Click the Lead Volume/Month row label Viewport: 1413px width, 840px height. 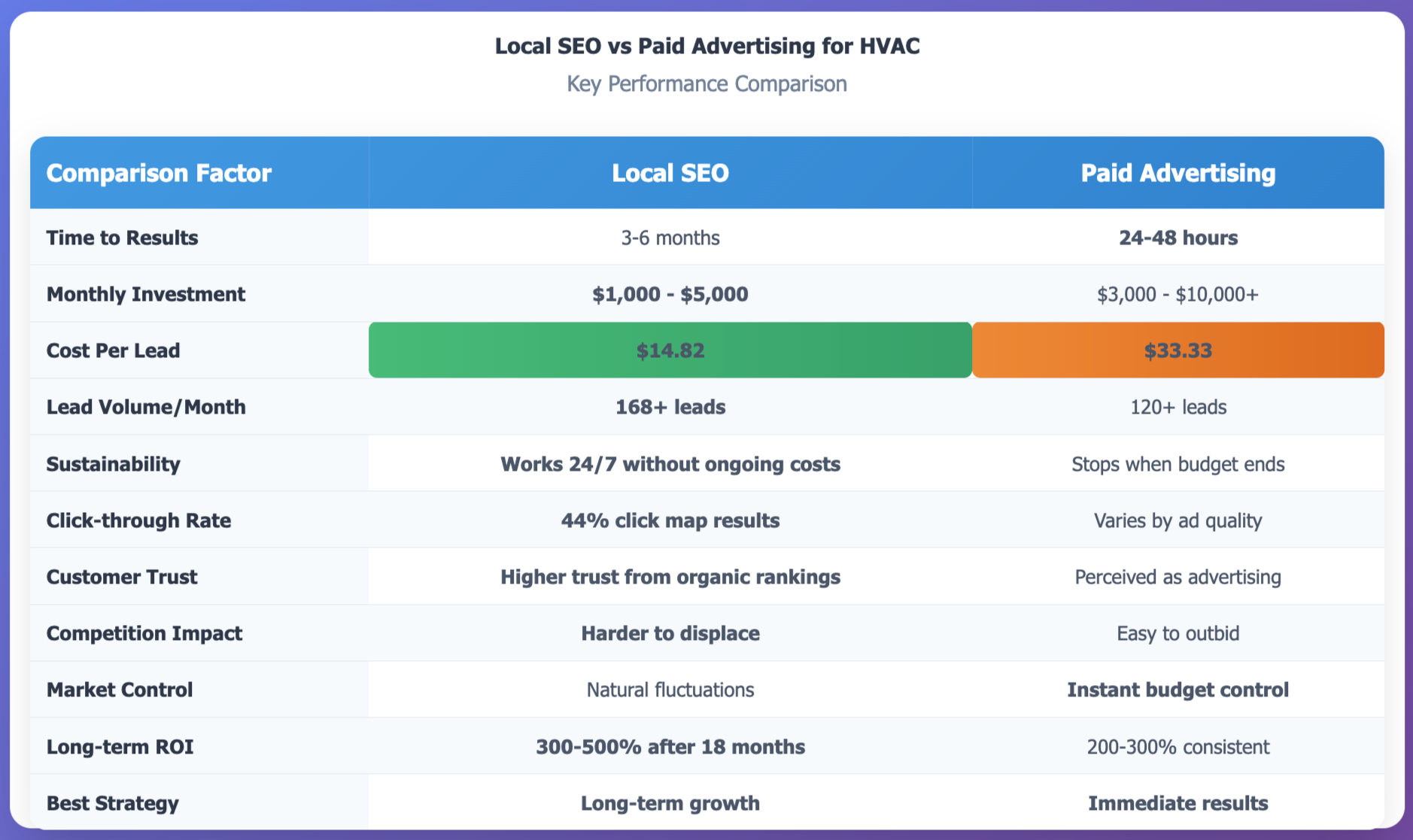(x=146, y=407)
